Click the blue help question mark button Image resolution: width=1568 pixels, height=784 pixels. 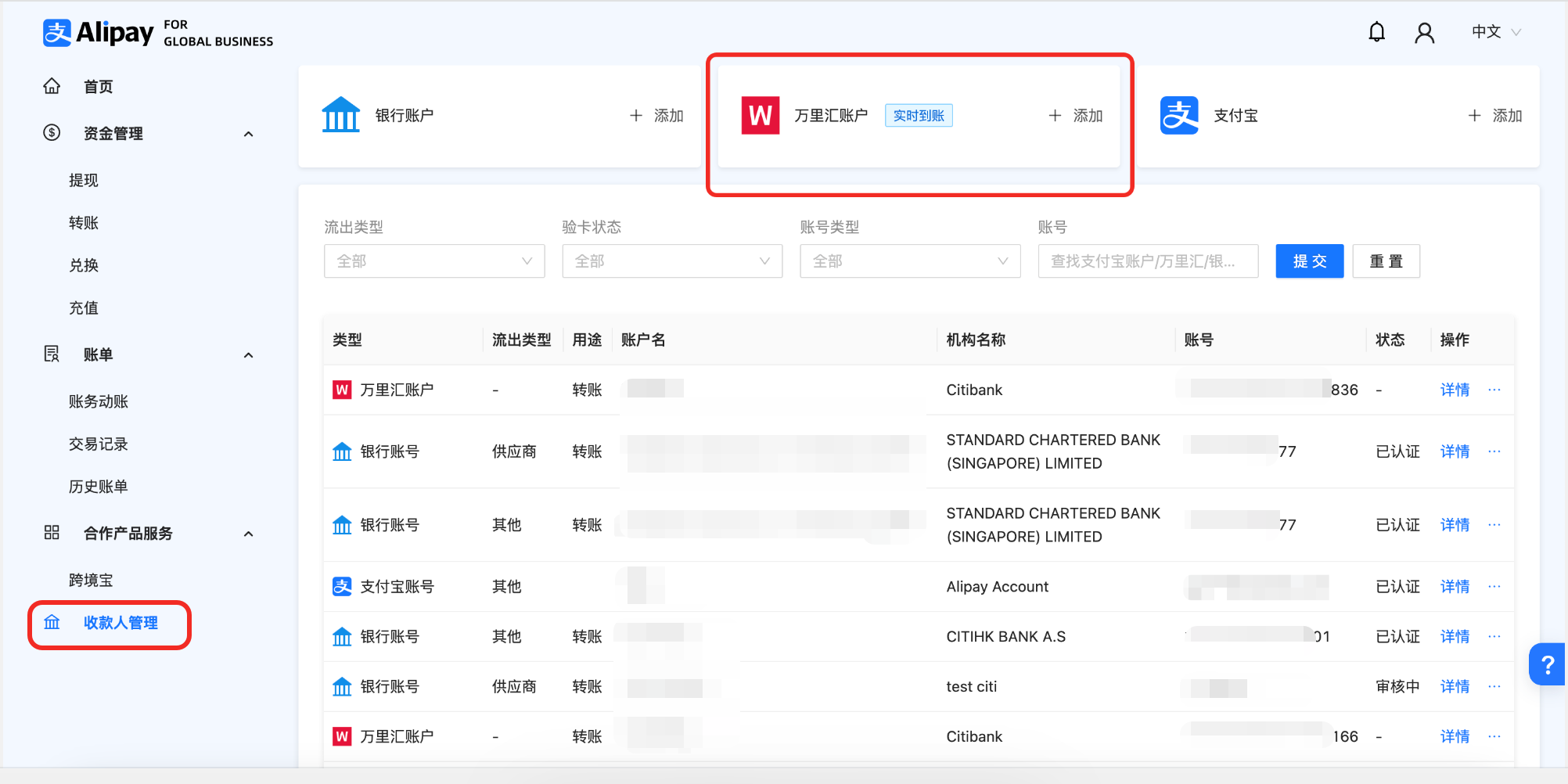1547,664
